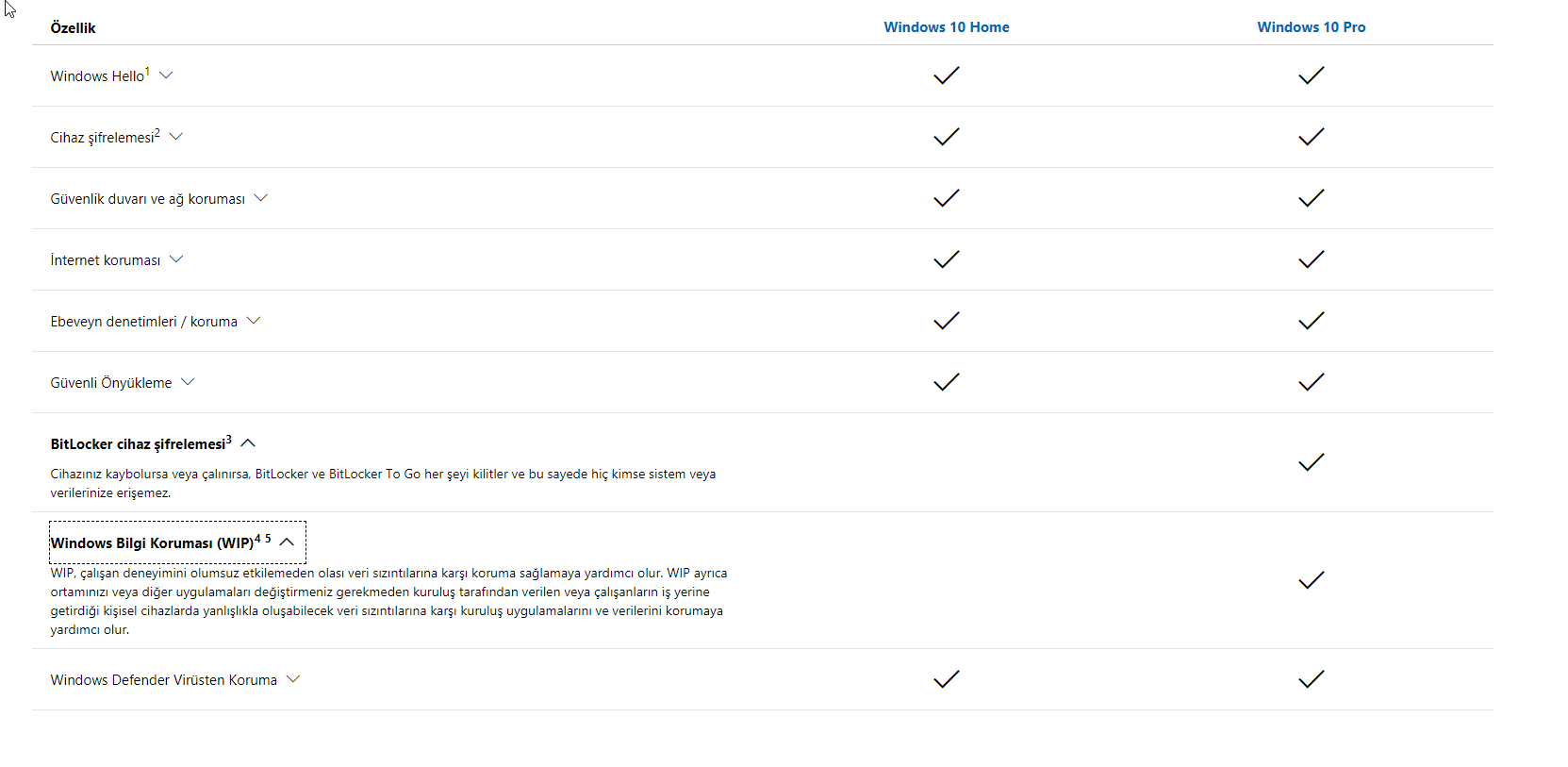Image resolution: width=1568 pixels, height=767 pixels.
Task: Click the chevron next to Güvenli Önyükleme
Action: pyautogui.click(x=188, y=382)
